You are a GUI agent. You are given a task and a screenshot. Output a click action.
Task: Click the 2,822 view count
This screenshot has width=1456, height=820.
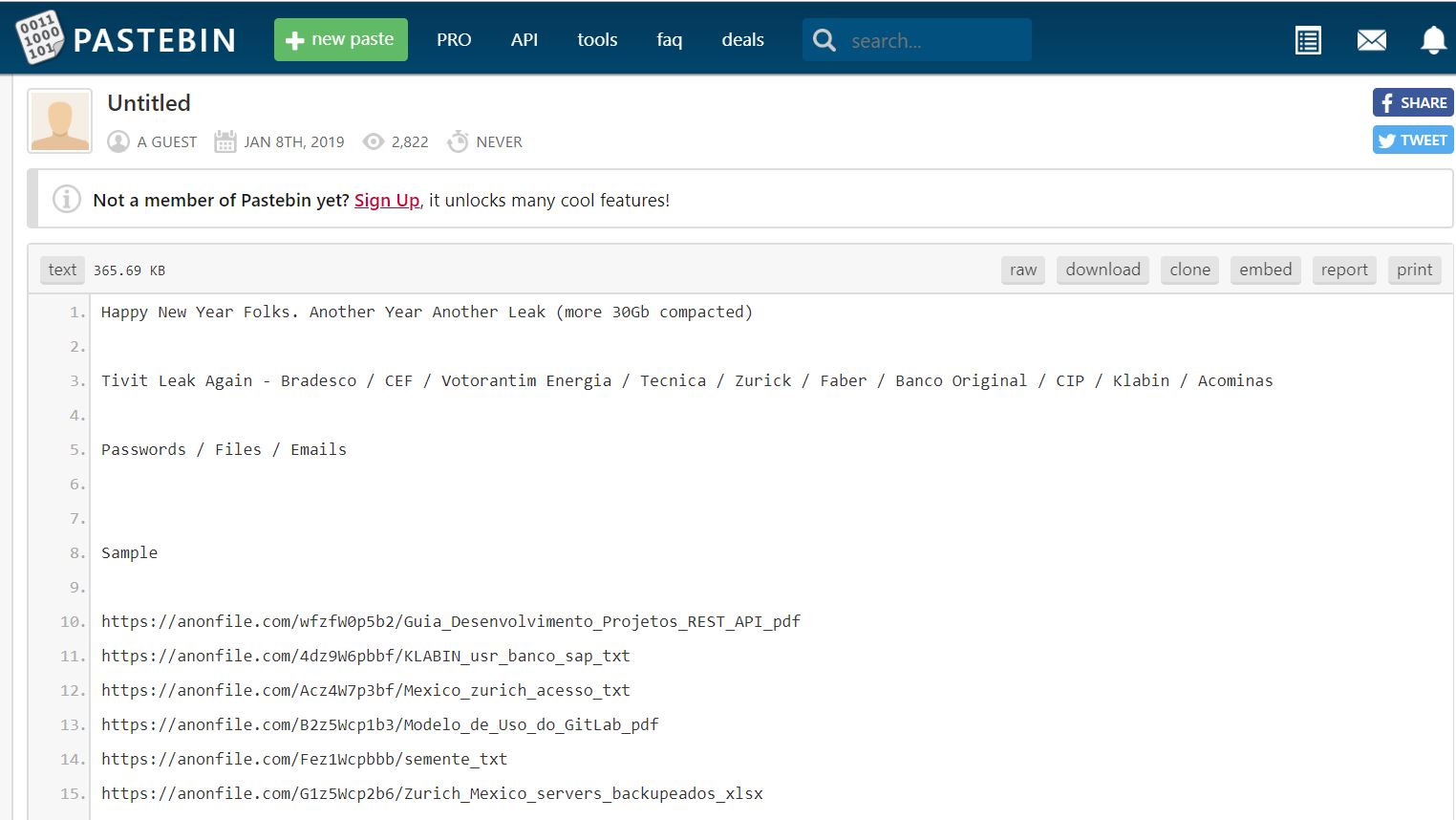click(410, 141)
